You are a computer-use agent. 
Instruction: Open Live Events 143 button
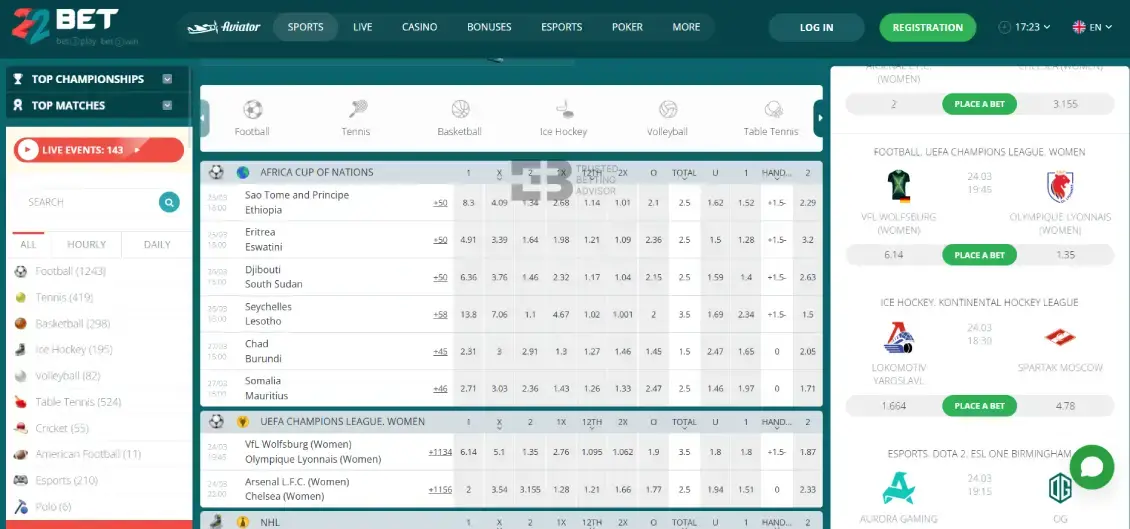coord(99,150)
